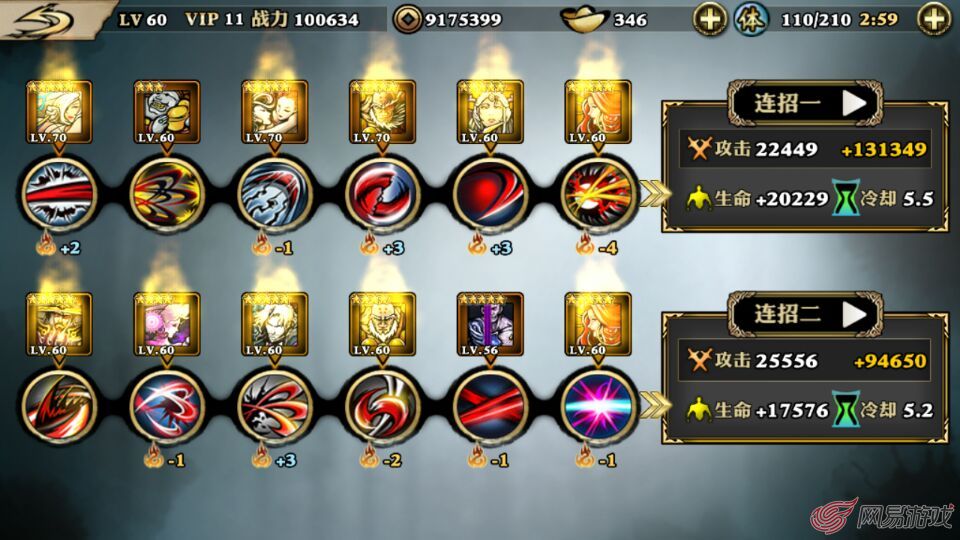Expand combo two stats arrow
This screenshot has width=960, height=540.
(653, 406)
